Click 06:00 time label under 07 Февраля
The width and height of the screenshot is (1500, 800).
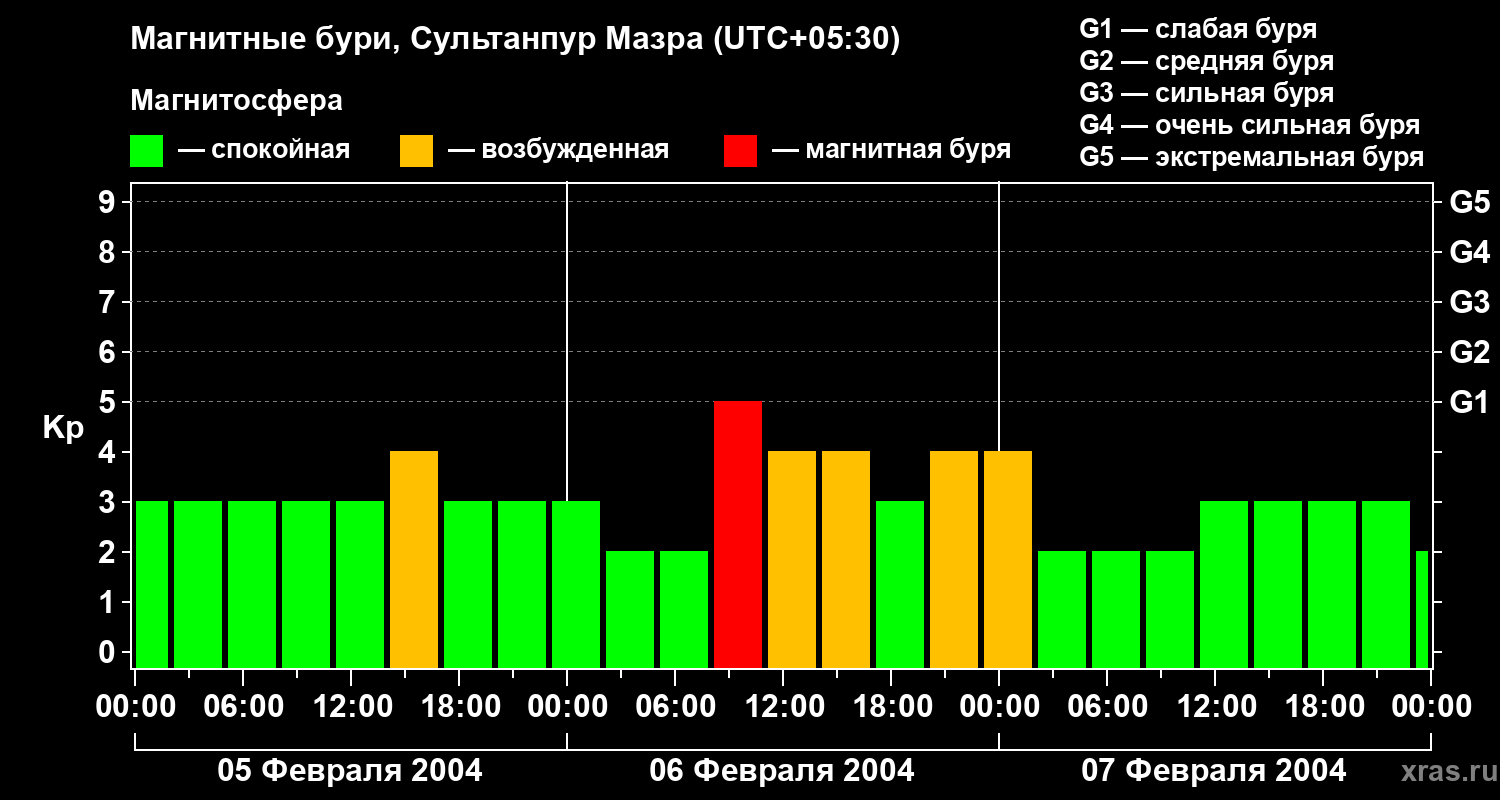point(1107,707)
